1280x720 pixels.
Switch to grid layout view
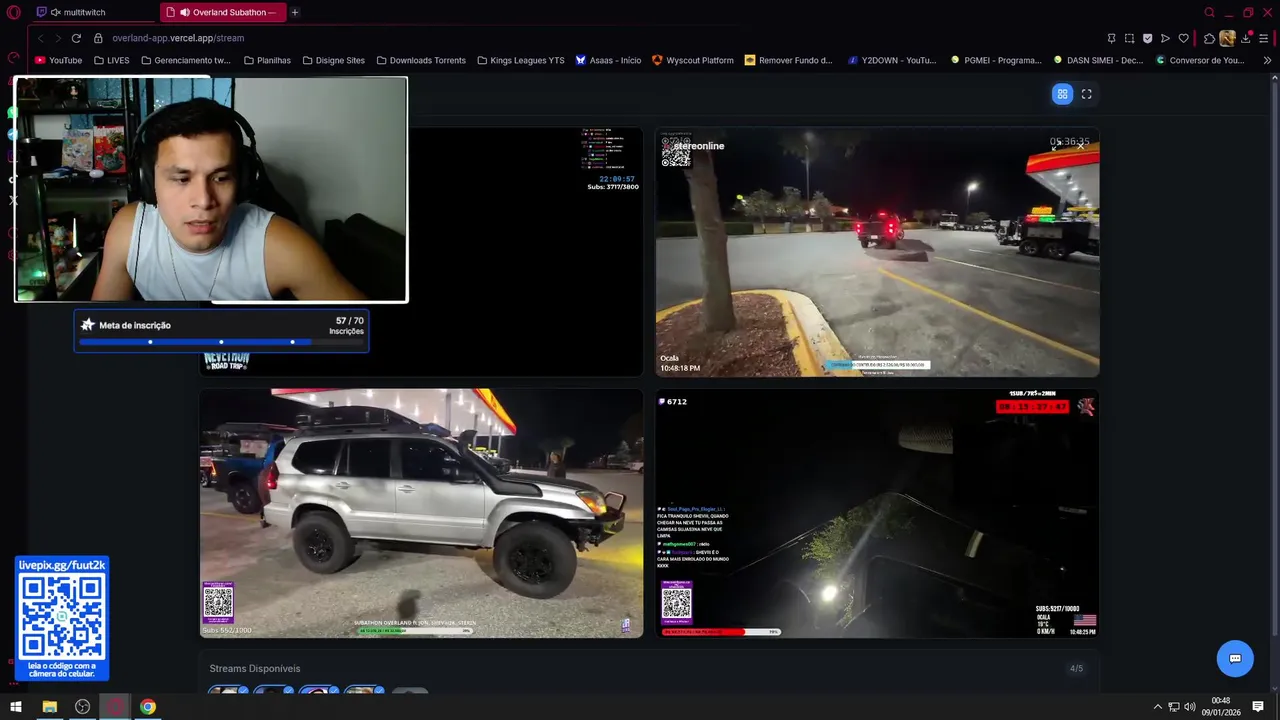tap(1062, 94)
